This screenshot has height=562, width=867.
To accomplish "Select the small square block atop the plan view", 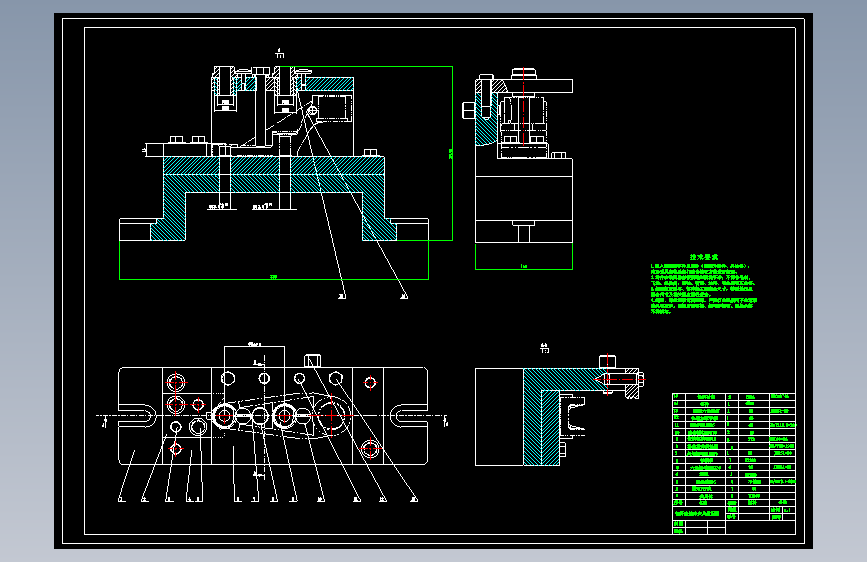I will (x=312, y=361).
